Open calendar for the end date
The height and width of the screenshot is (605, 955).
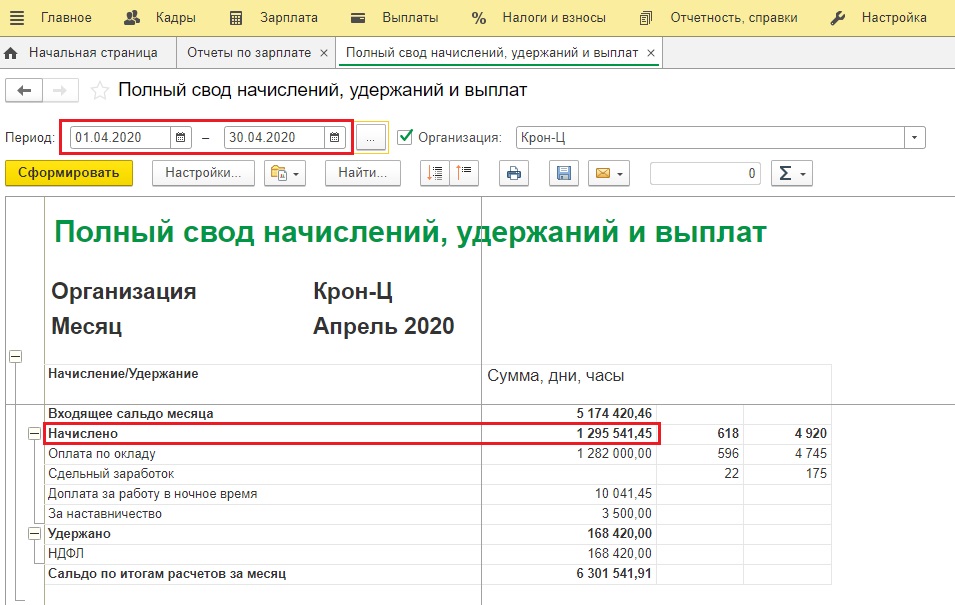tap(335, 138)
